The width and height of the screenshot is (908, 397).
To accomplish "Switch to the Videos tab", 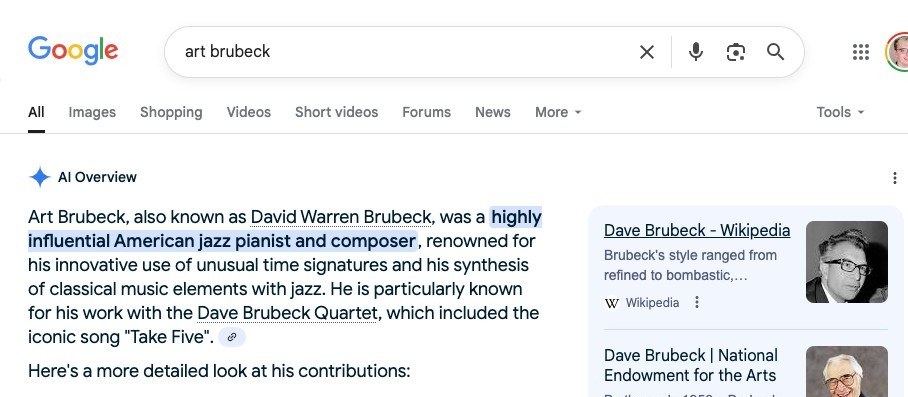I will [248, 112].
